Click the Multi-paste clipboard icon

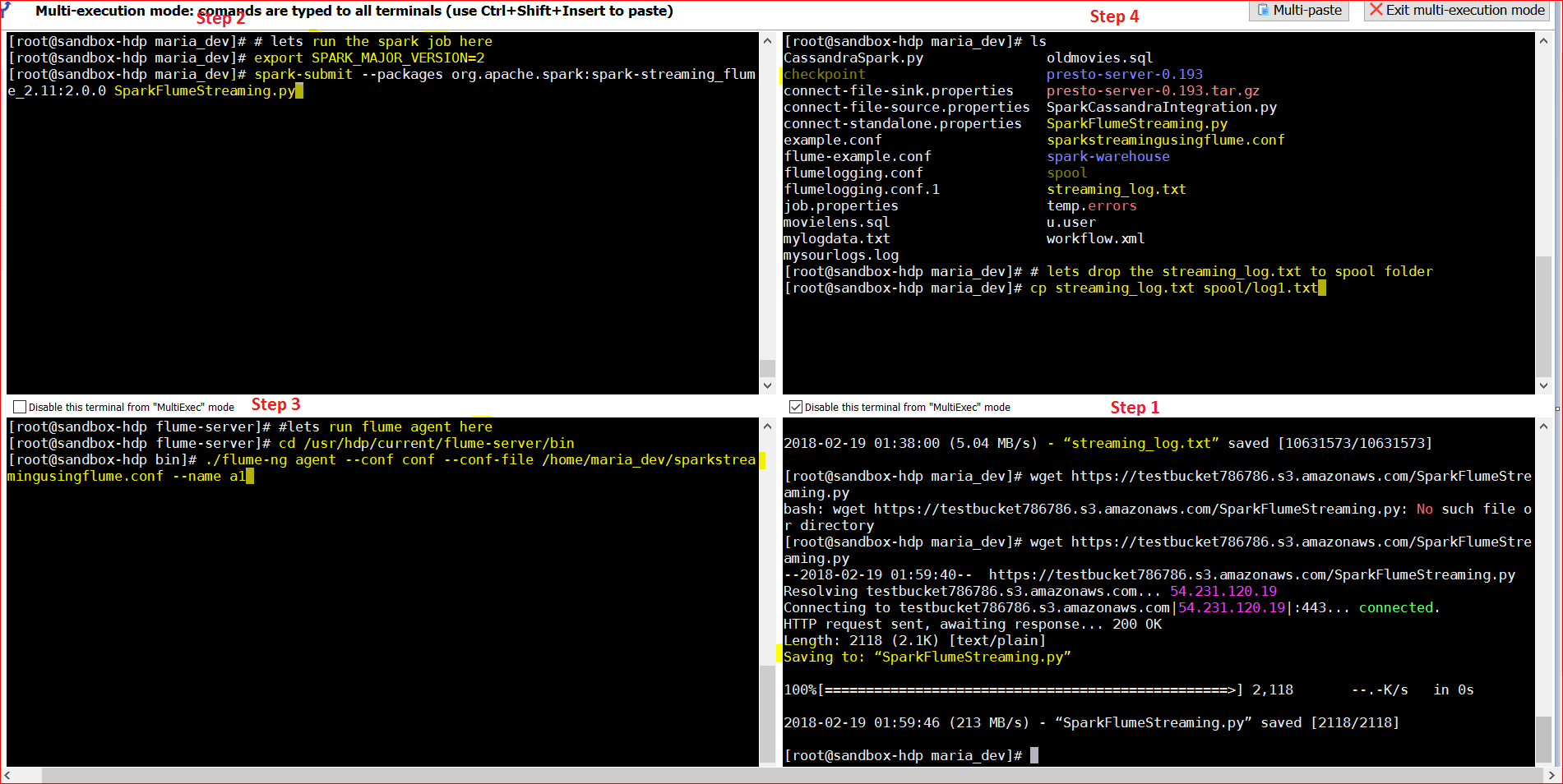pos(1263,10)
